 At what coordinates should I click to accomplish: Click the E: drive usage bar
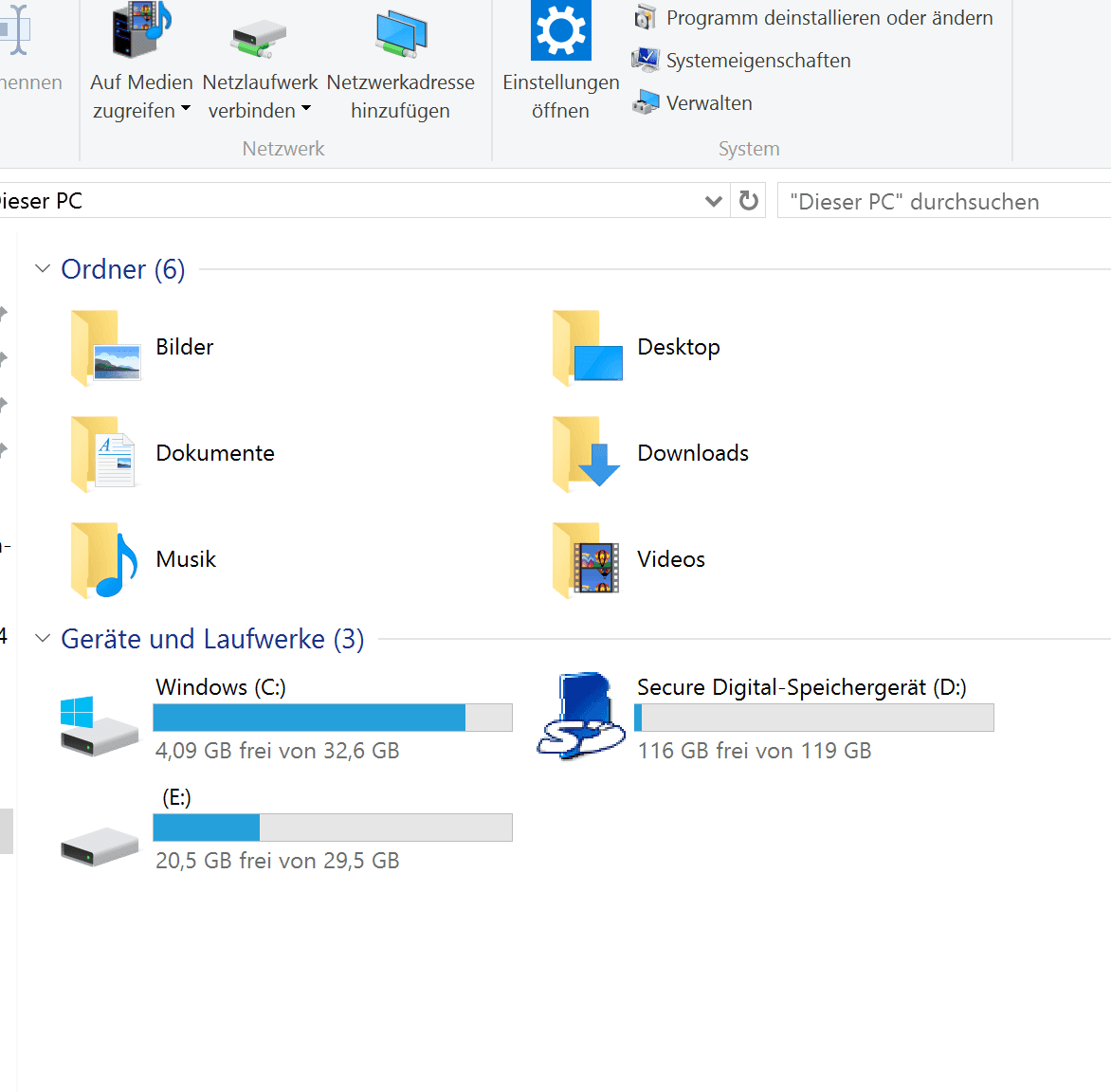pos(333,827)
